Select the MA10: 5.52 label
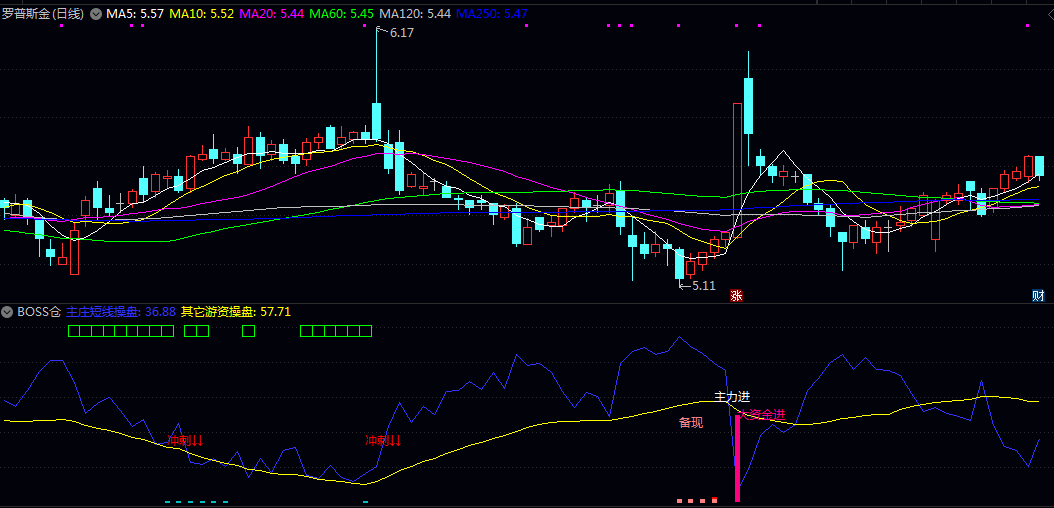The width and height of the screenshot is (1054, 508). pos(202,13)
